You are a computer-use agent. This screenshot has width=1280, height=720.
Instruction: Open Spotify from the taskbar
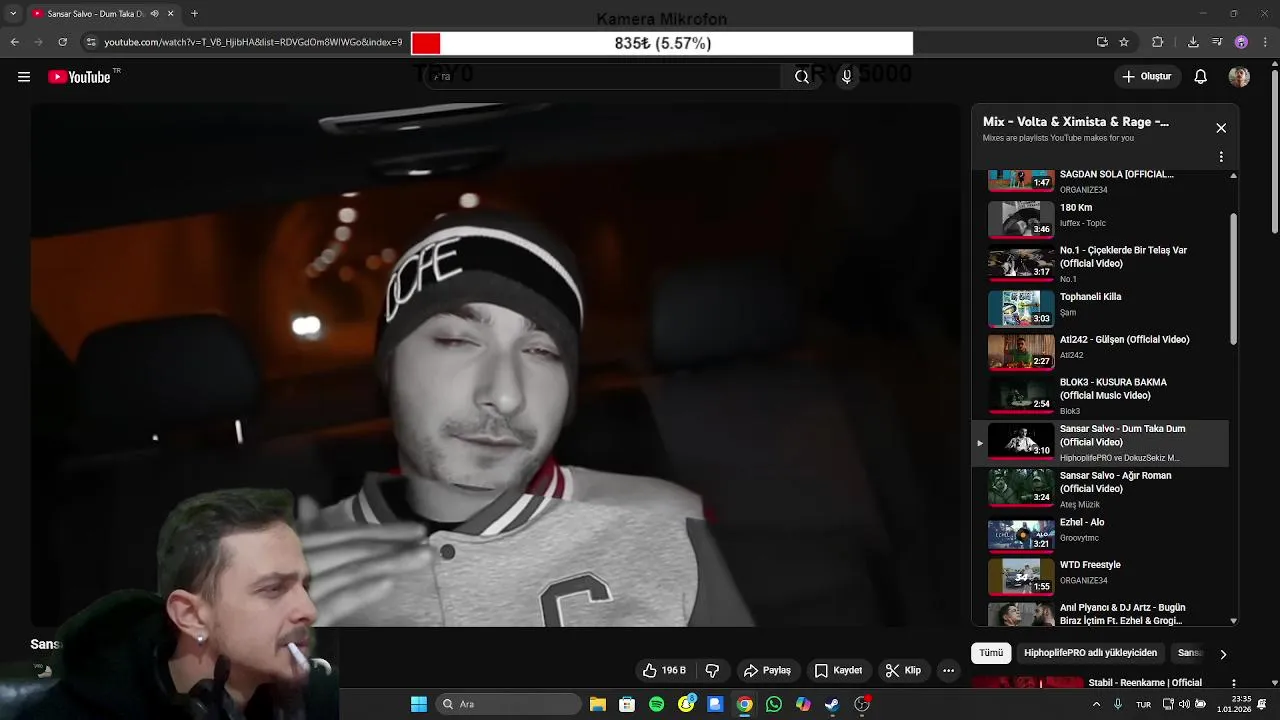pyautogui.click(x=656, y=704)
